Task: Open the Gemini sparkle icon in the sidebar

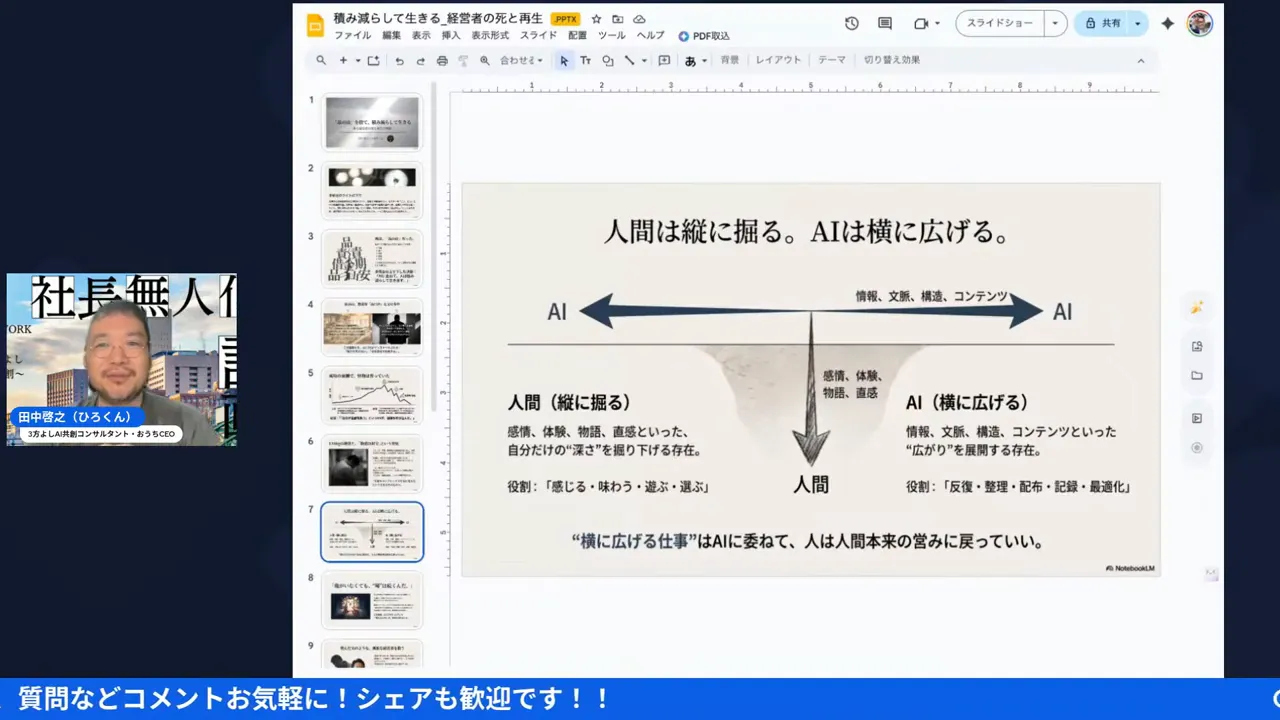Action: tap(1196, 308)
